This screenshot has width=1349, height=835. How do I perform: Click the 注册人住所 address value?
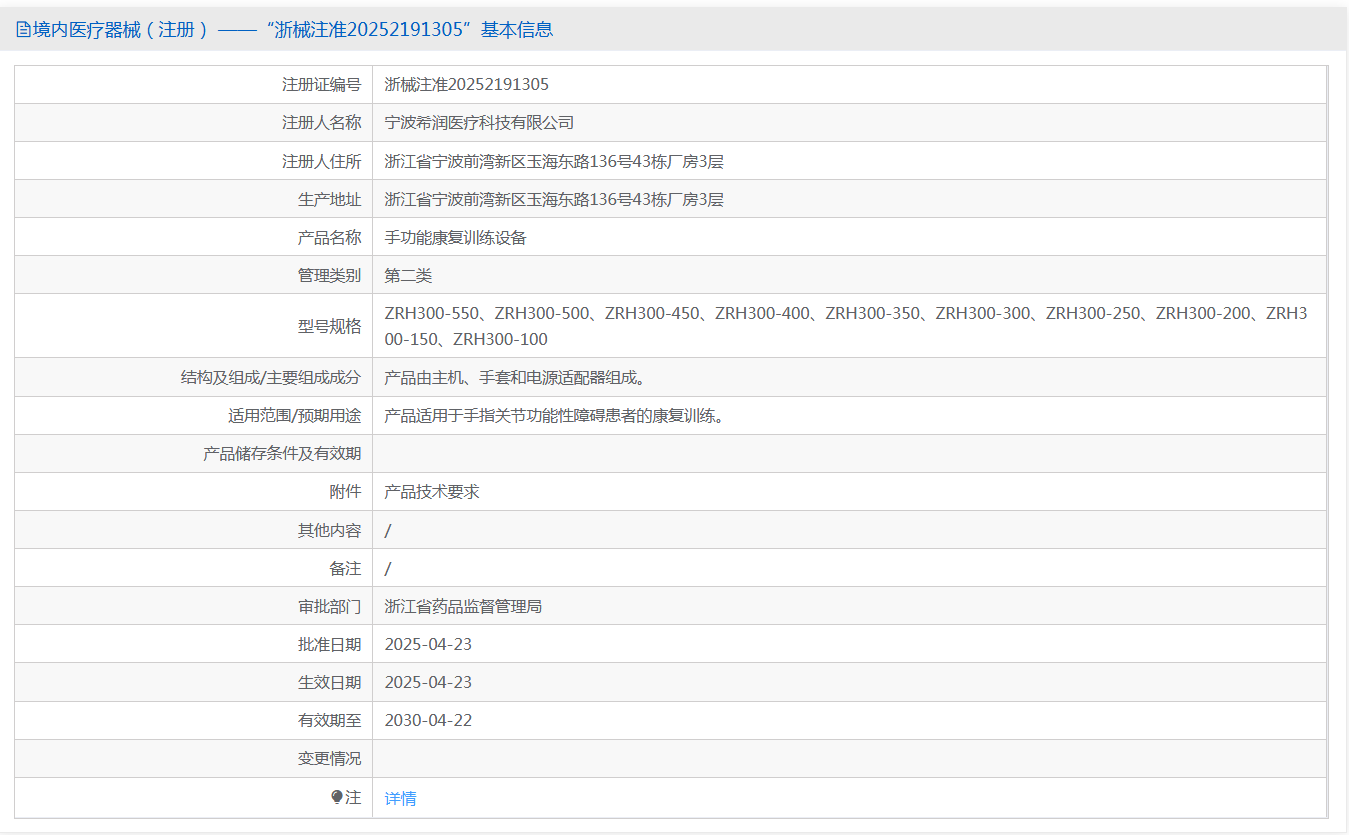tap(554, 161)
